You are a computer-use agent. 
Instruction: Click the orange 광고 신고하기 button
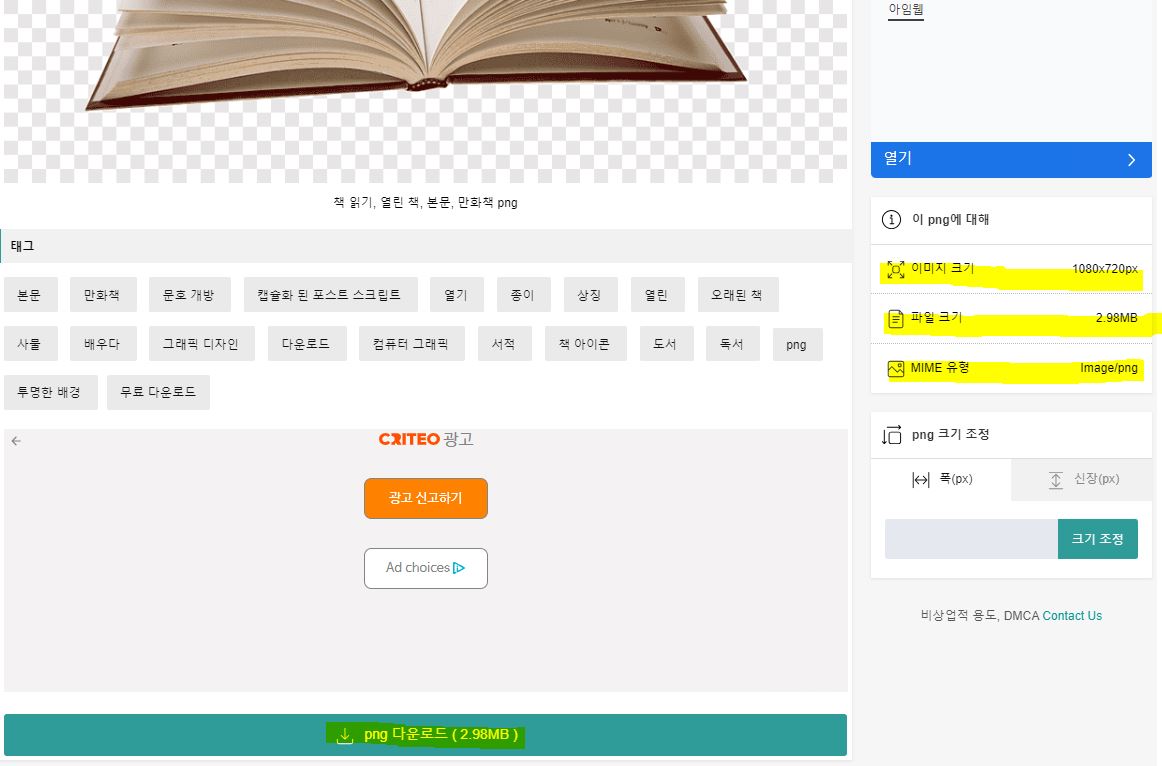pyautogui.click(x=425, y=499)
